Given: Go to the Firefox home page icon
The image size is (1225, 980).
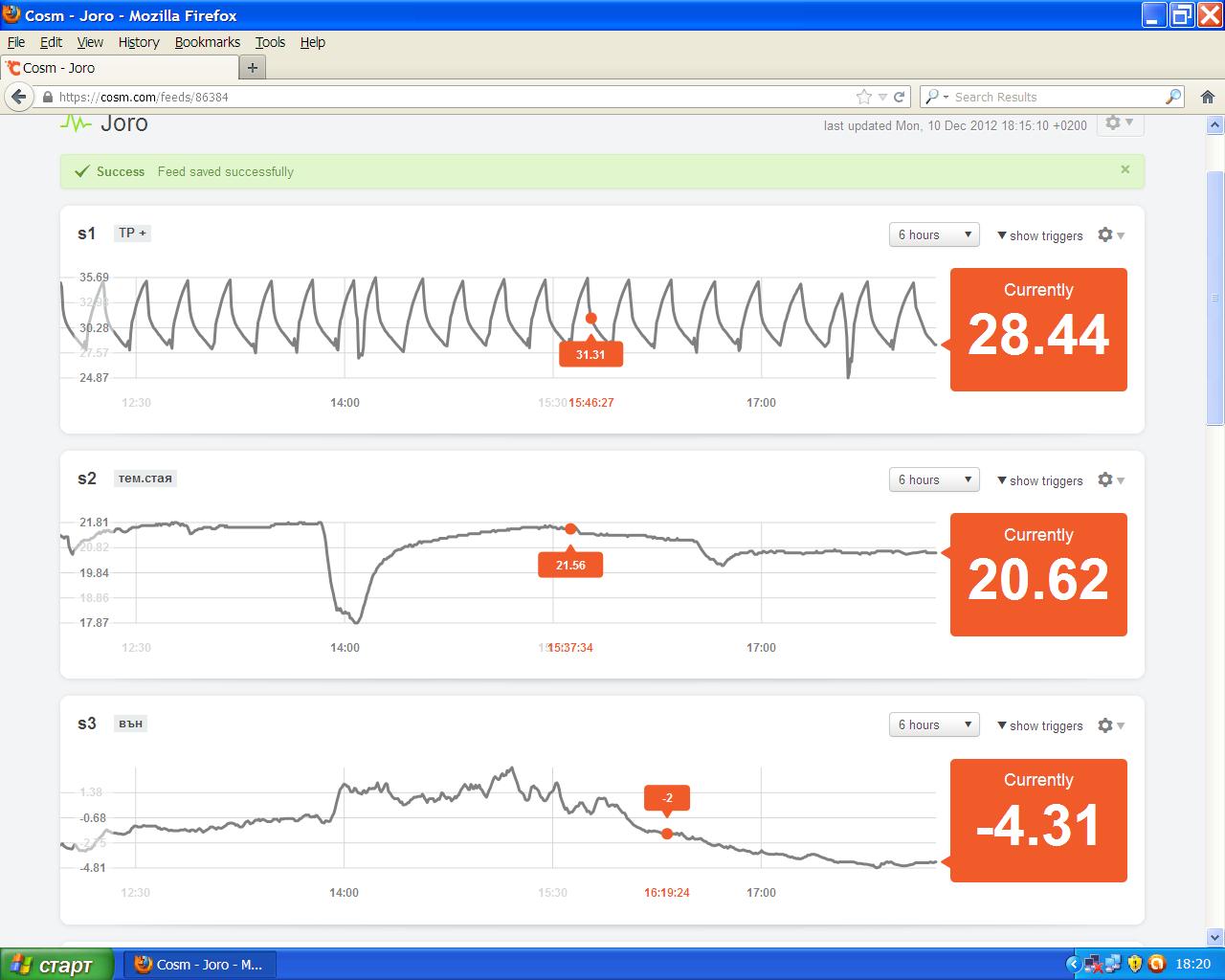Looking at the screenshot, I should (x=1208, y=97).
